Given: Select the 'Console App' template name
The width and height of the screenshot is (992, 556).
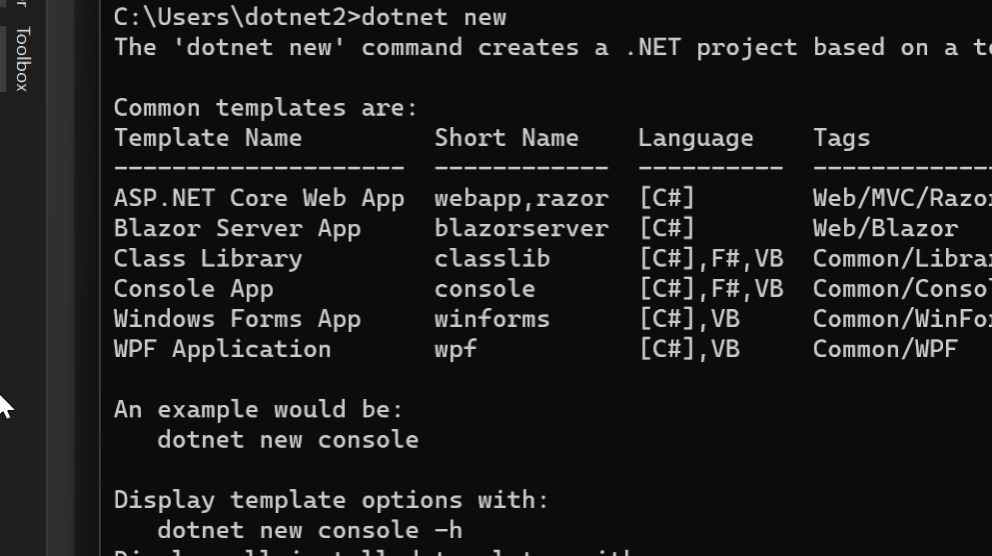Looking at the screenshot, I should (193, 289).
